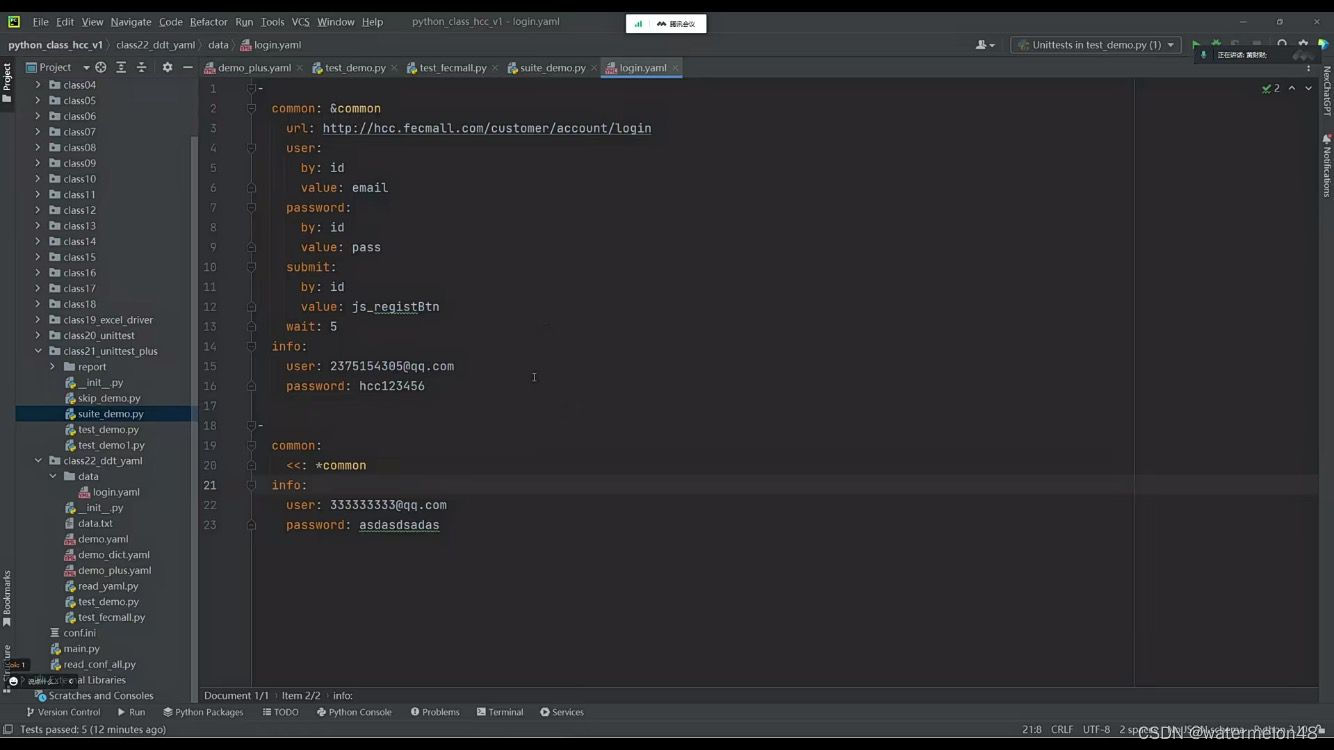Viewport: 1334px width, 750px height.
Task: Collapse the class21_unittest_plus folder
Action: pyautogui.click(x=38, y=351)
